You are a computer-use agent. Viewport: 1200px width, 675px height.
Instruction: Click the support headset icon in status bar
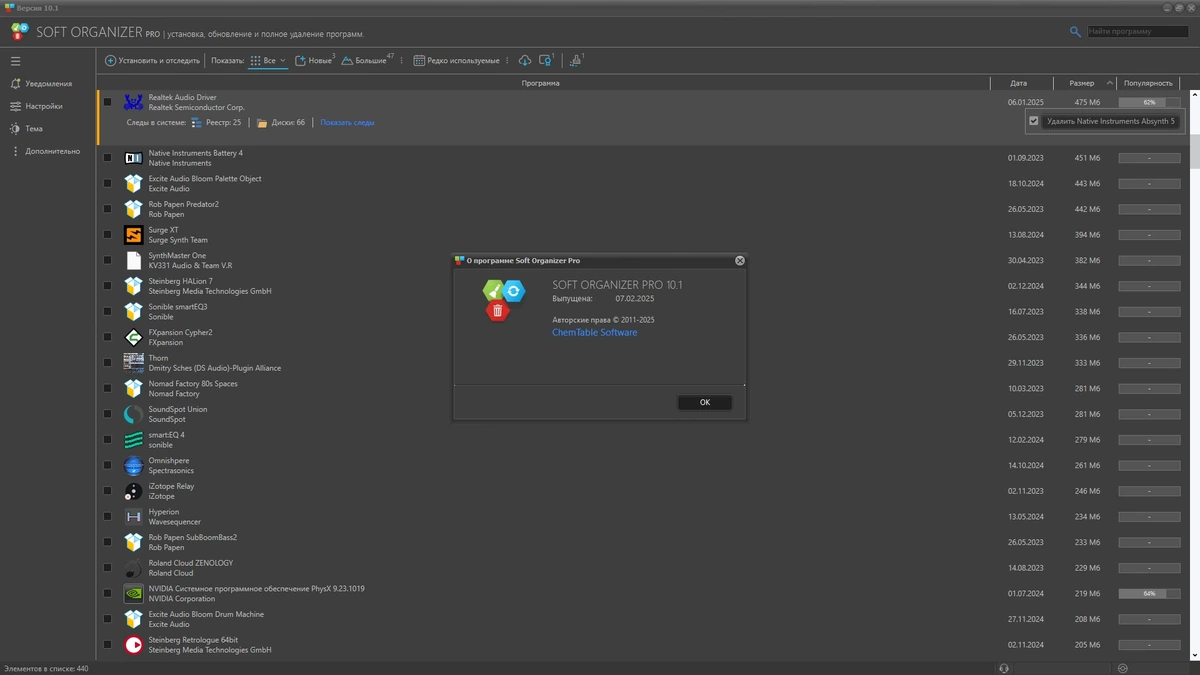click(1004, 668)
